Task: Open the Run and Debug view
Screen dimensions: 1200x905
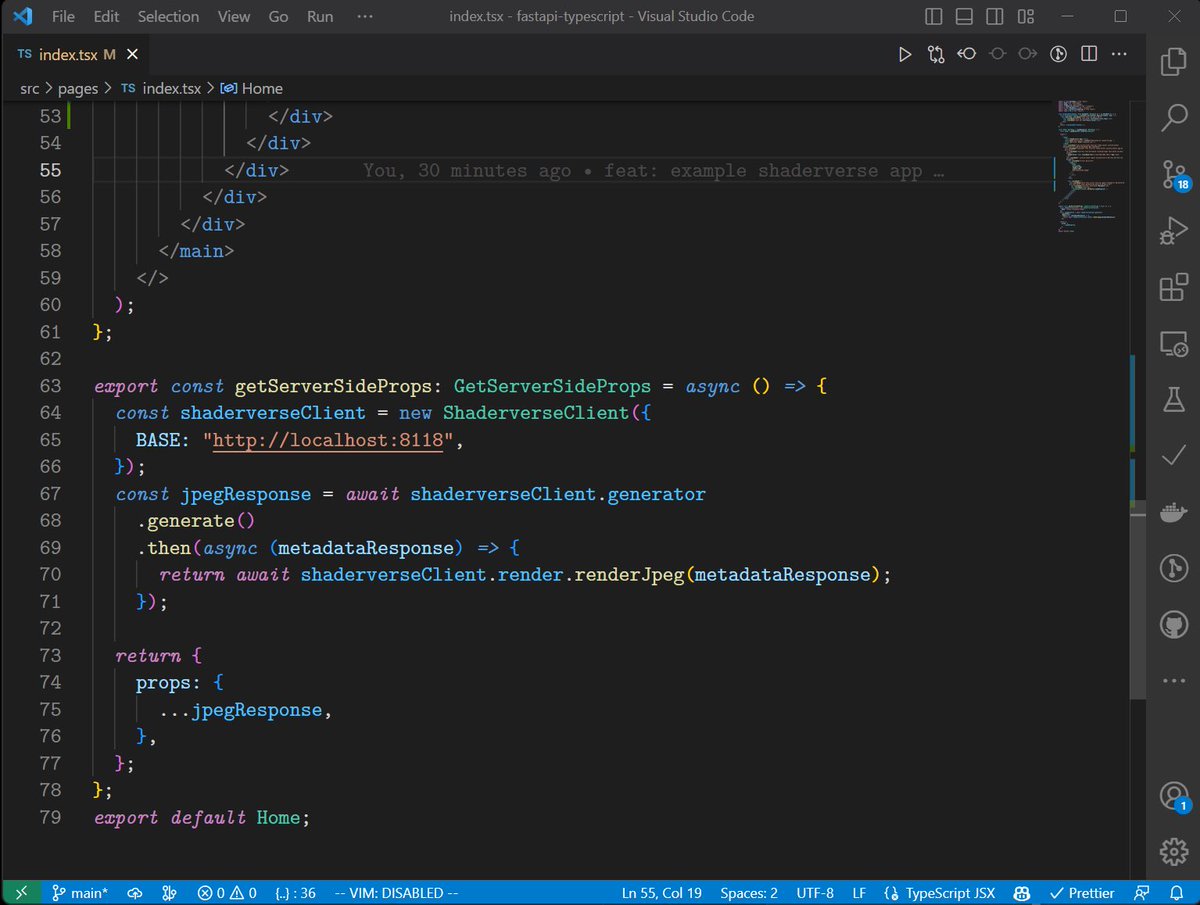Action: click(x=1172, y=232)
